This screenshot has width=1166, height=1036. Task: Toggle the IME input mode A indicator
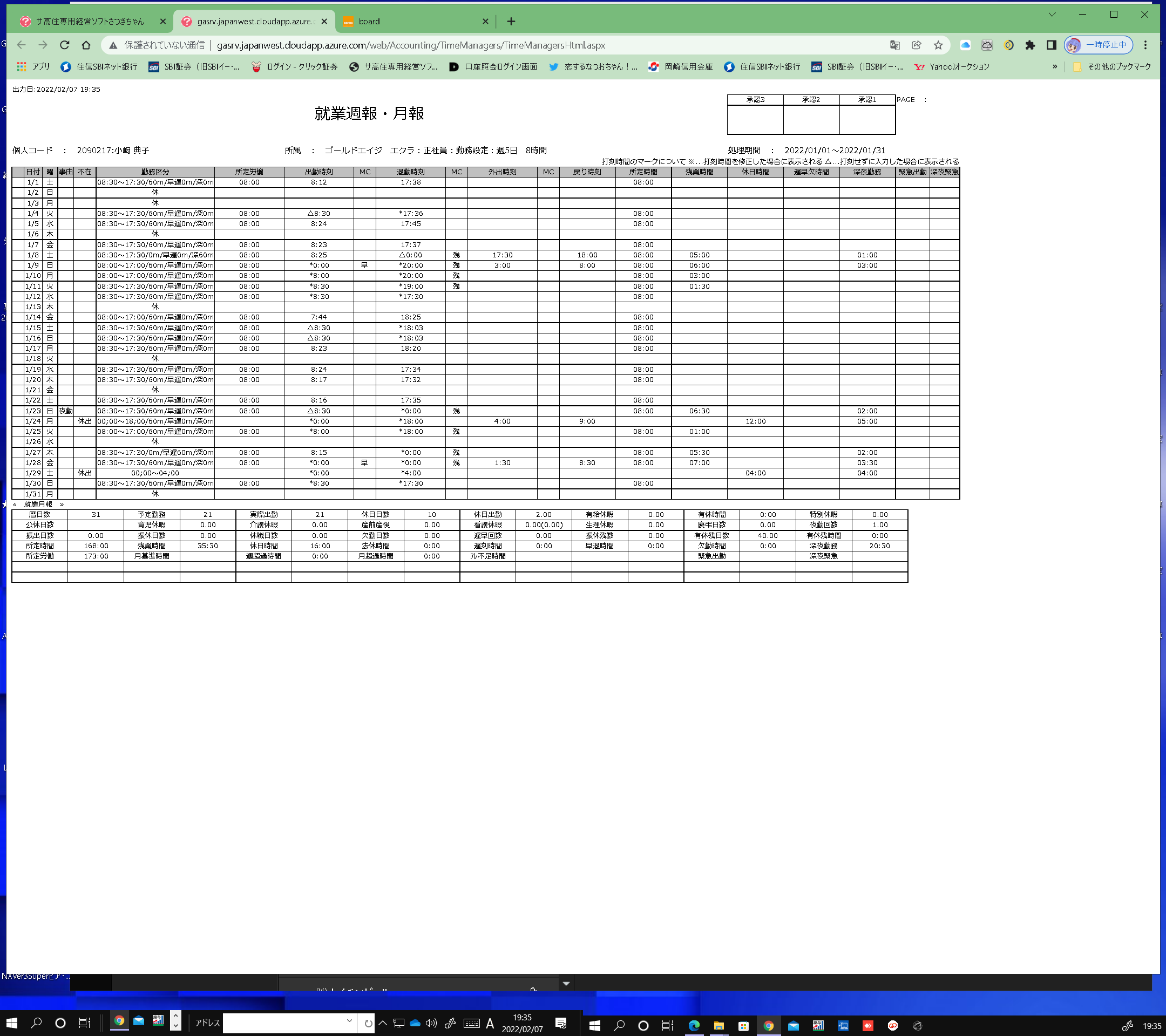(490, 1023)
